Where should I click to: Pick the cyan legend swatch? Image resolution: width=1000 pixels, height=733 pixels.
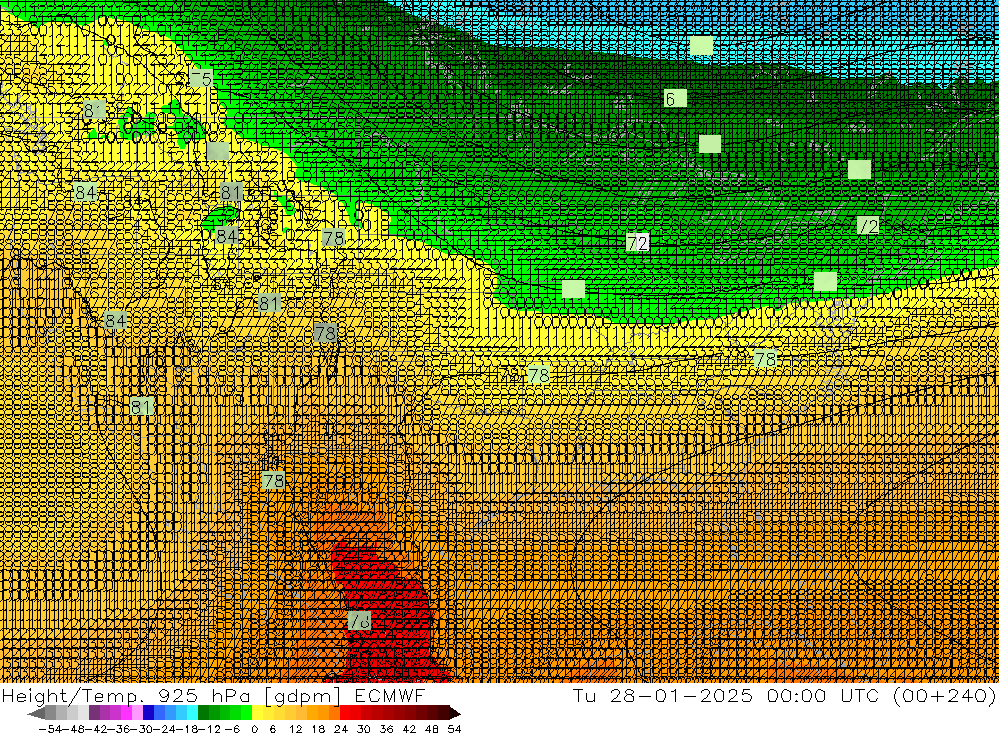(x=192, y=712)
